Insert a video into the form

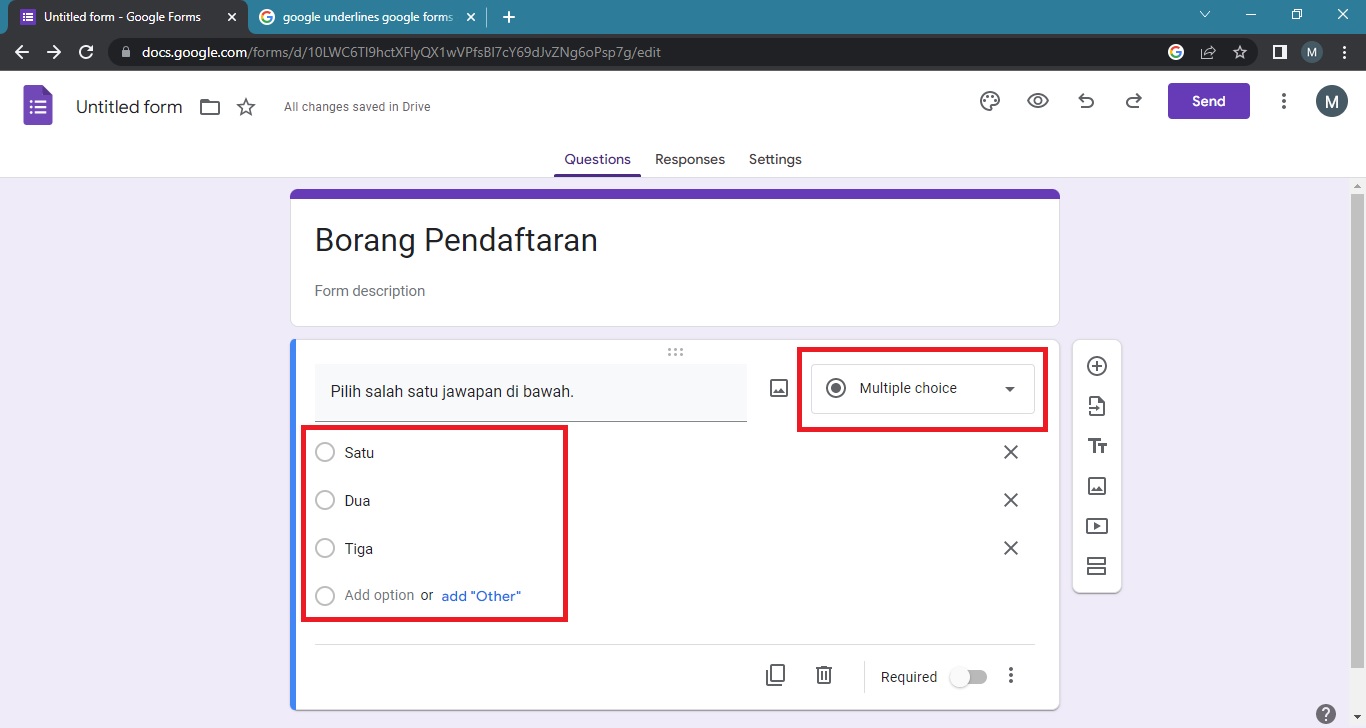coord(1097,525)
